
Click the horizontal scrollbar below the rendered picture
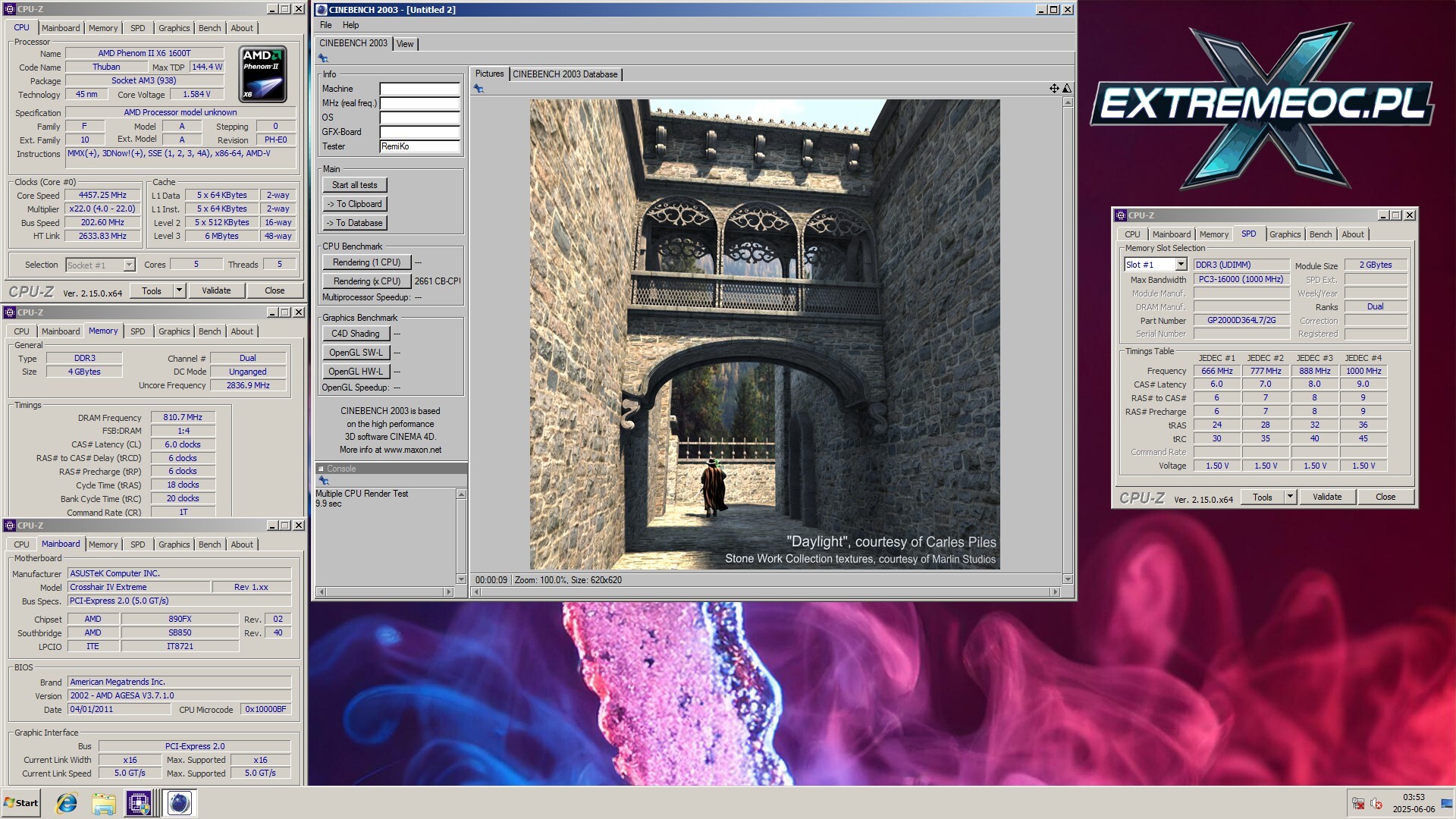[x=764, y=591]
